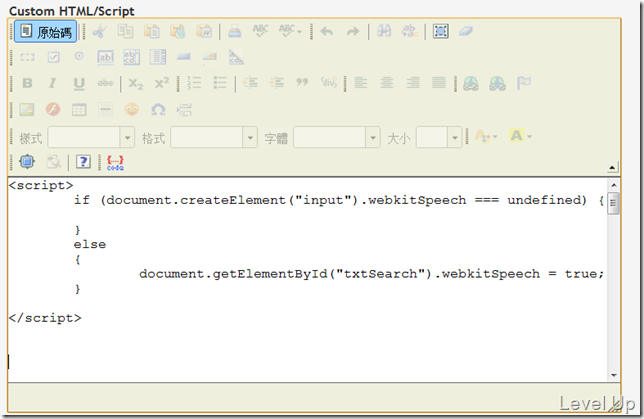This screenshot has width=644, height=419.
Task: Center align text
Action: [x=386, y=83]
